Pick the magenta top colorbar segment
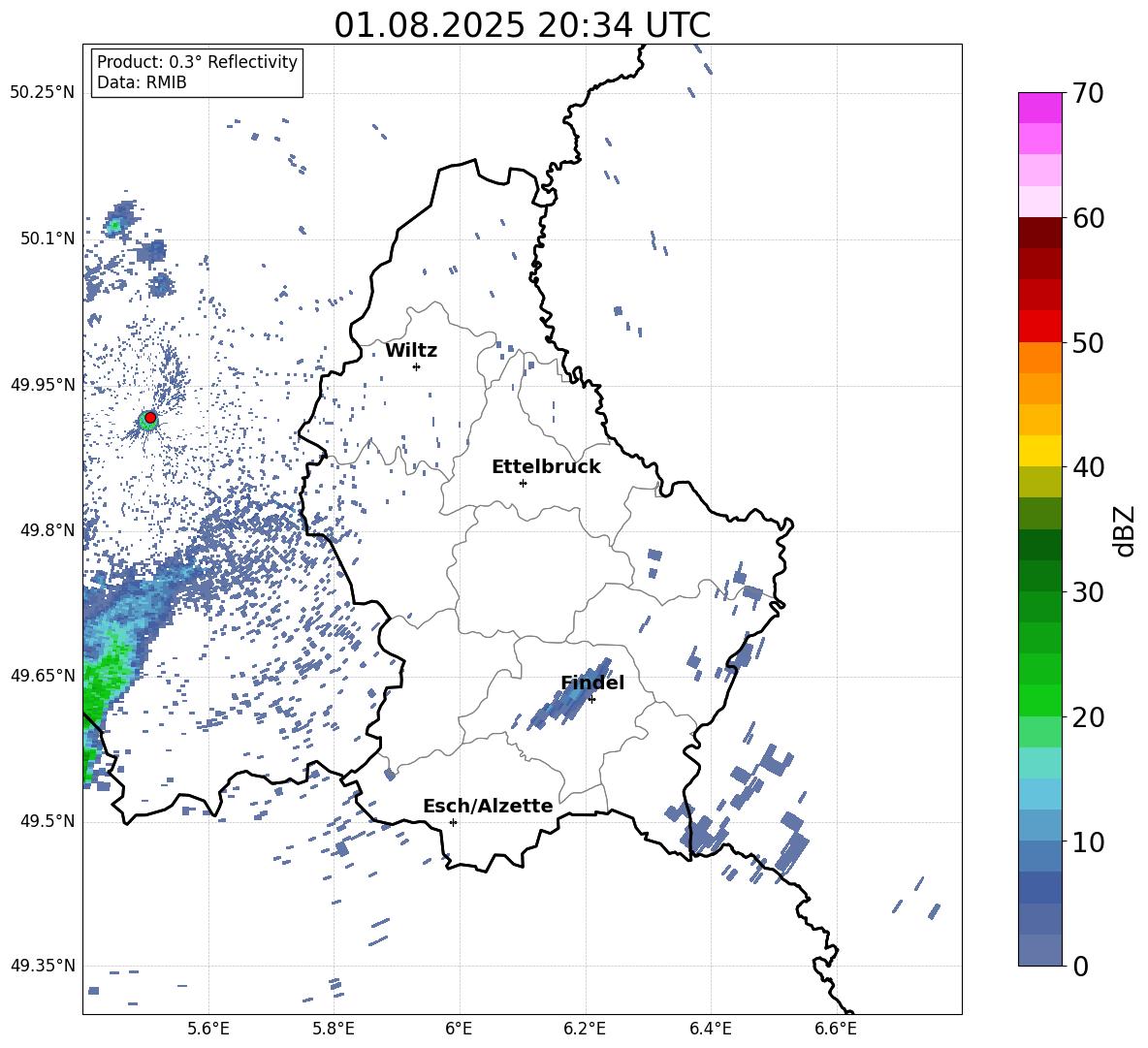 (x=1039, y=108)
